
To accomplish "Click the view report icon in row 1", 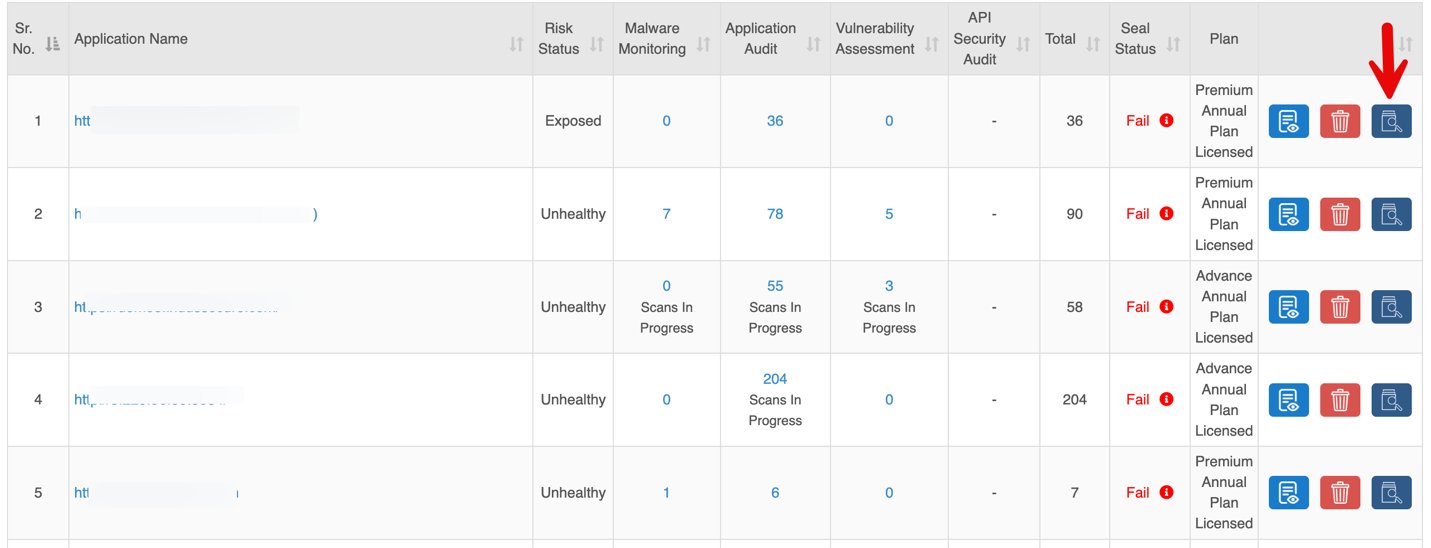I will (x=1289, y=121).
